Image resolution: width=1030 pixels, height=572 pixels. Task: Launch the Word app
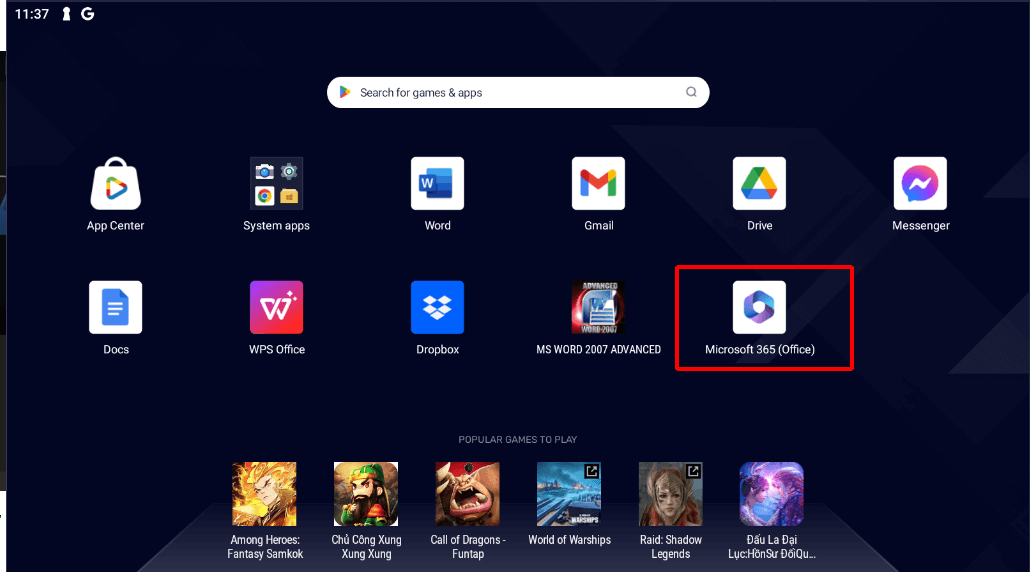click(437, 184)
